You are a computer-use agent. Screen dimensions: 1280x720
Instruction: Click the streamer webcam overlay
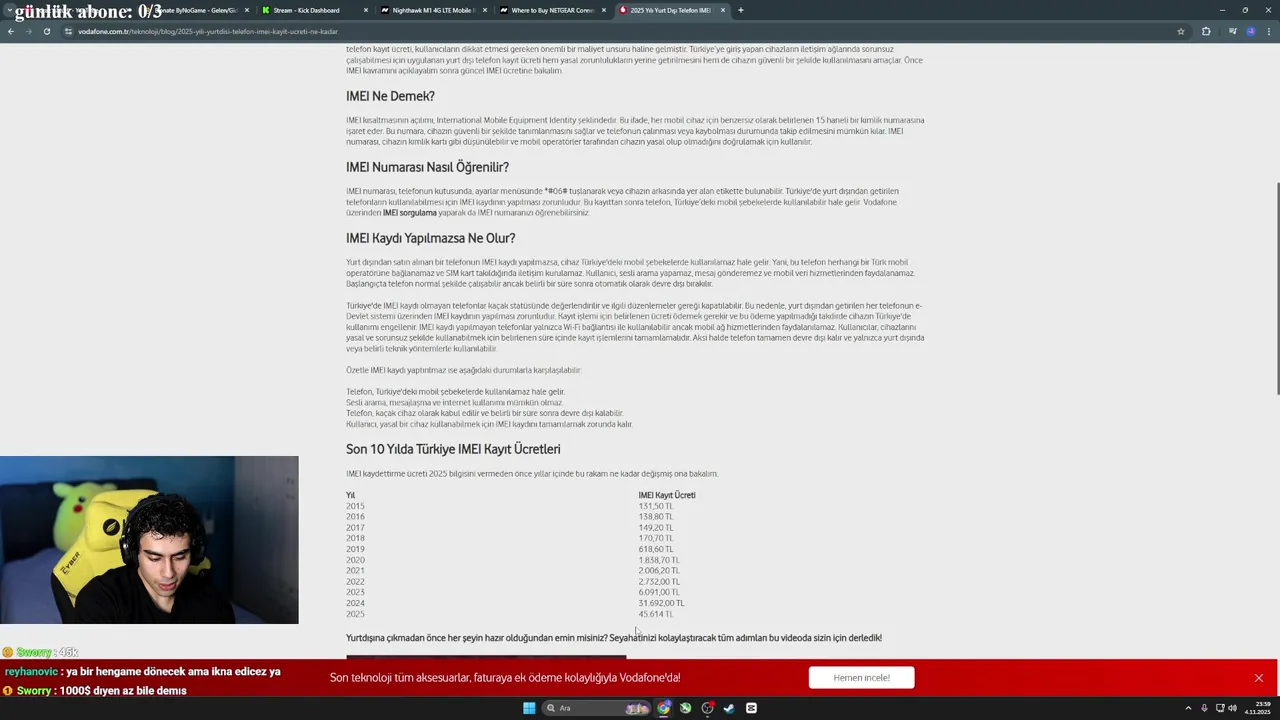(149, 540)
